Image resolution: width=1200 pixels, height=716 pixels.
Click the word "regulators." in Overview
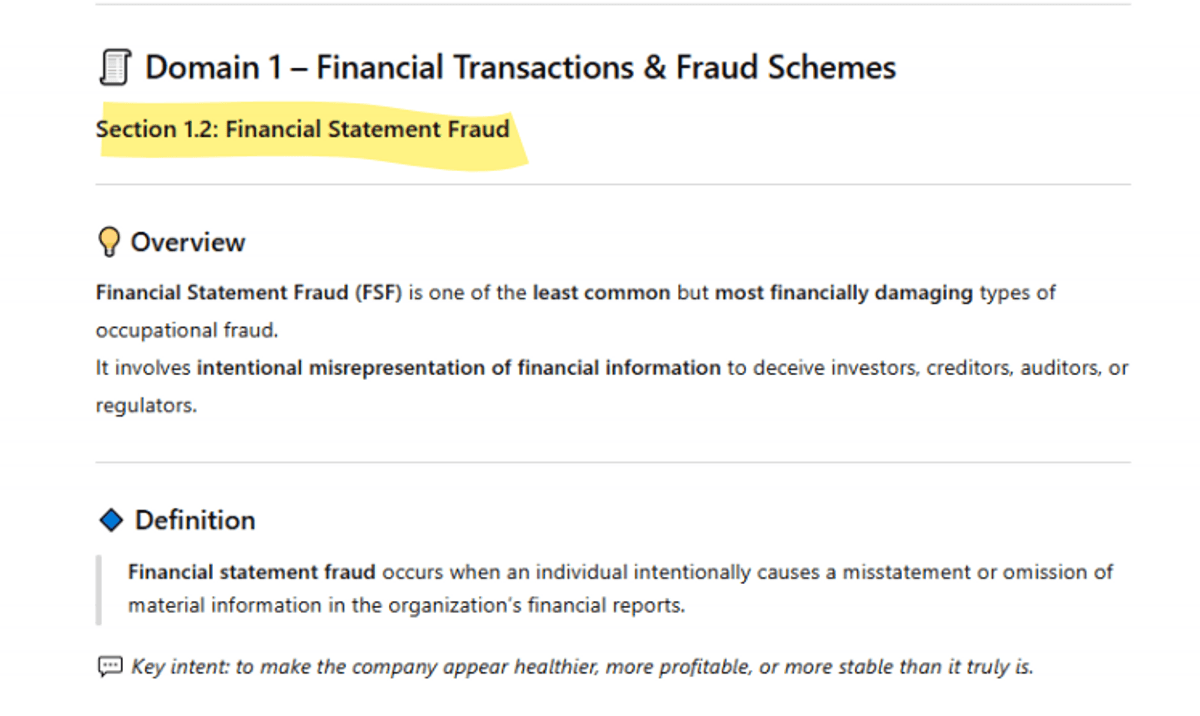pyautogui.click(x=146, y=406)
